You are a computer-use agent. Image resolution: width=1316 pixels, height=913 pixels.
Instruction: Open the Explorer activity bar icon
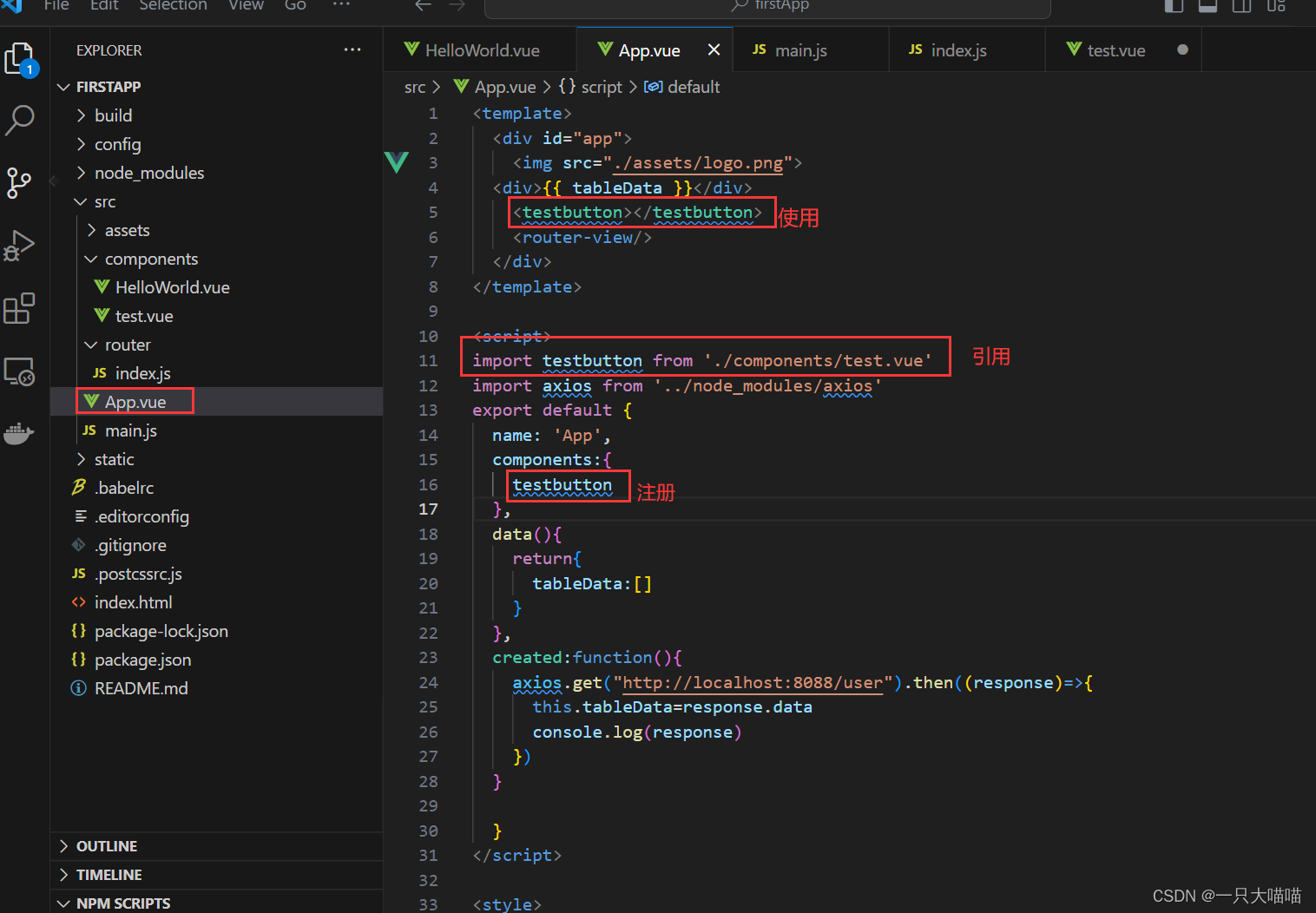coord(21,60)
